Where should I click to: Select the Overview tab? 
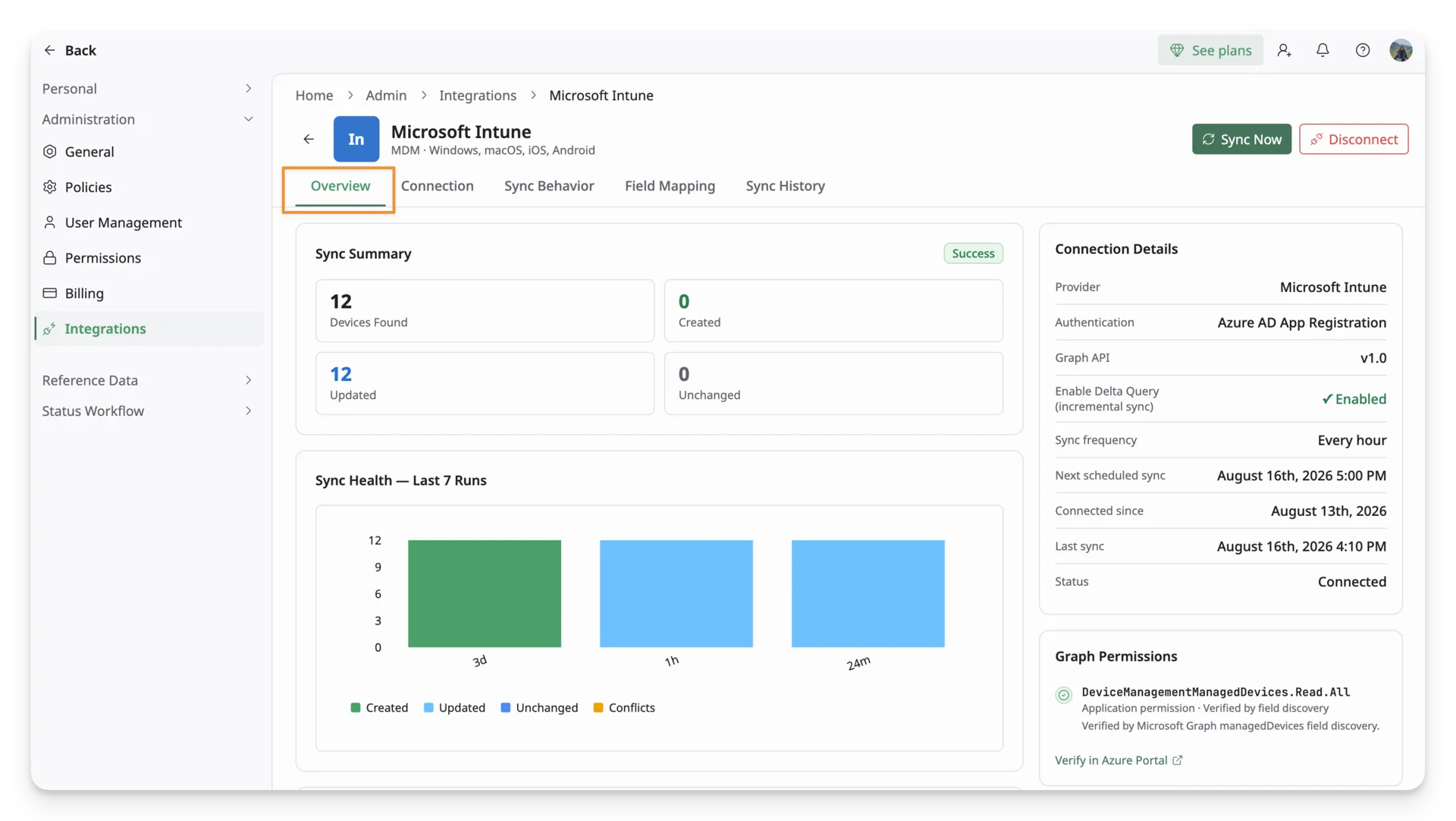point(340,186)
